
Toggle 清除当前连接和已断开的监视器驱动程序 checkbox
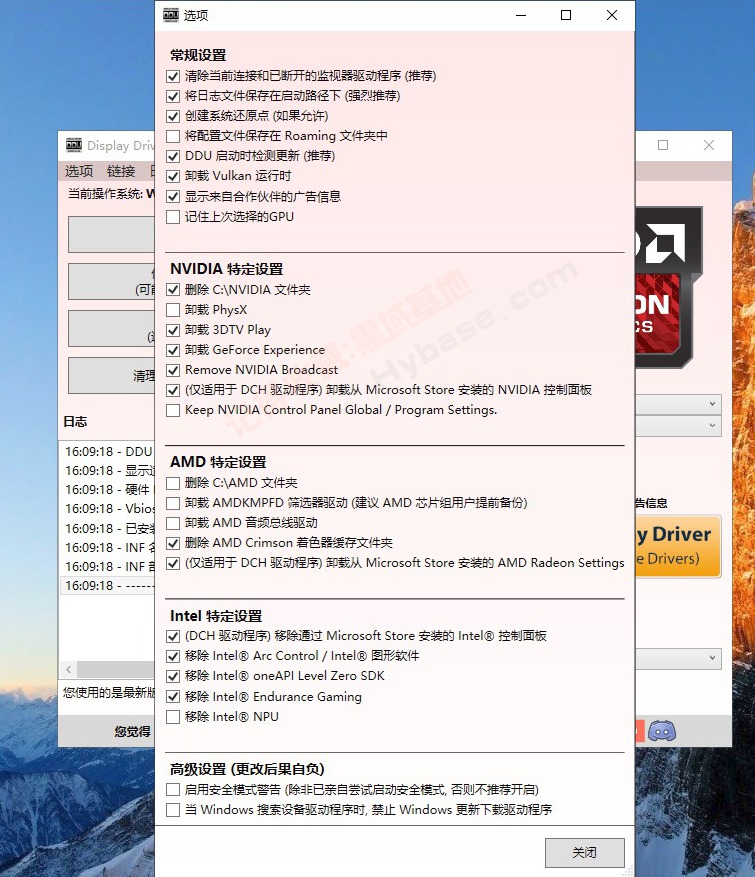[173, 76]
